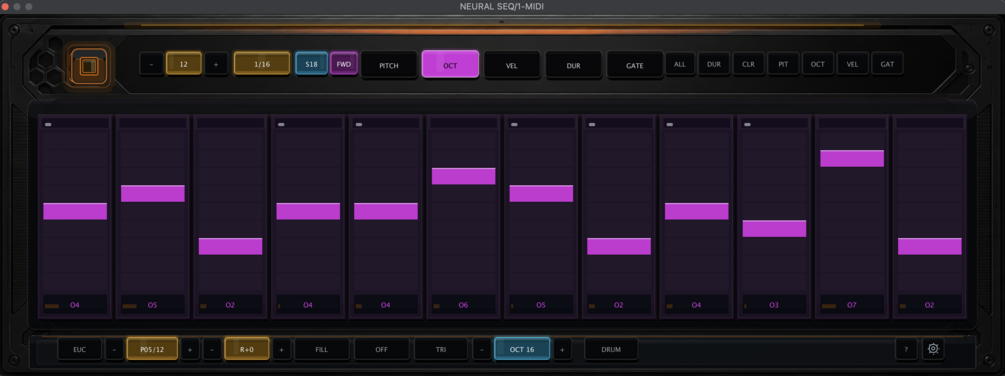The height and width of the screenshot is (376, 1005).
Task: Open the OFF mode selector
Action: (382, 349)
